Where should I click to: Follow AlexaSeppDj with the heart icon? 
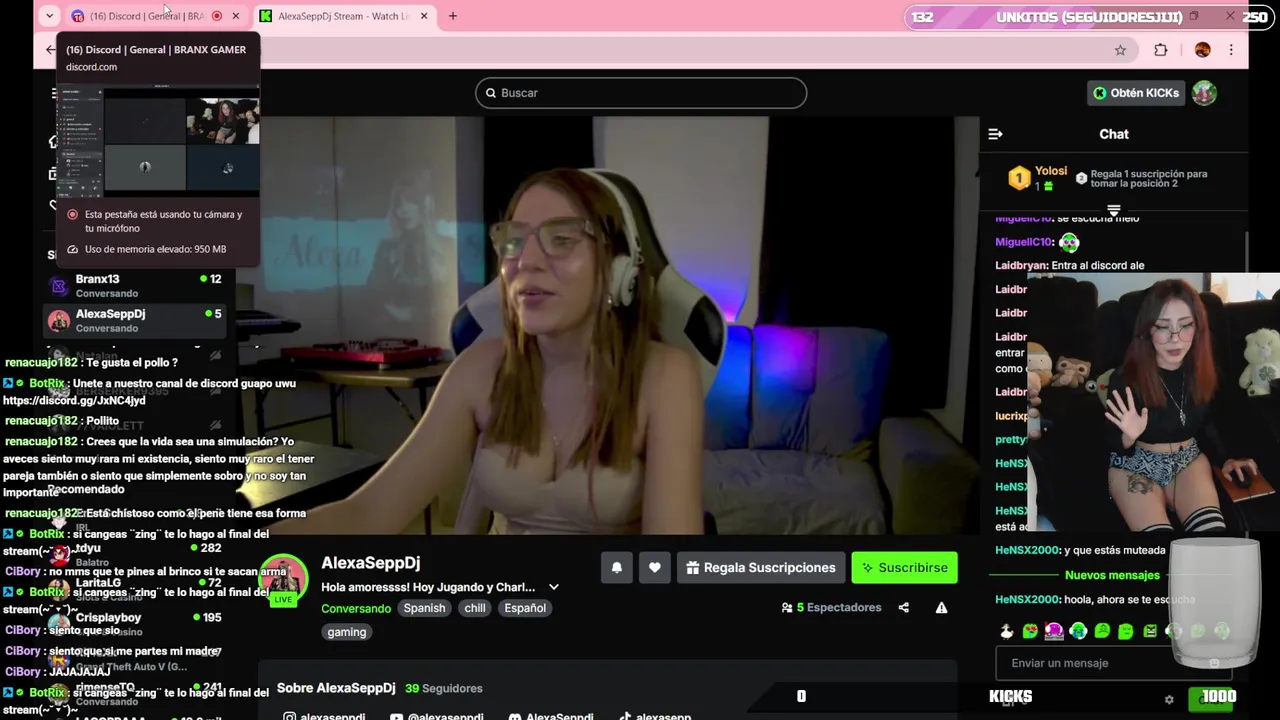(x=655, y=567)
